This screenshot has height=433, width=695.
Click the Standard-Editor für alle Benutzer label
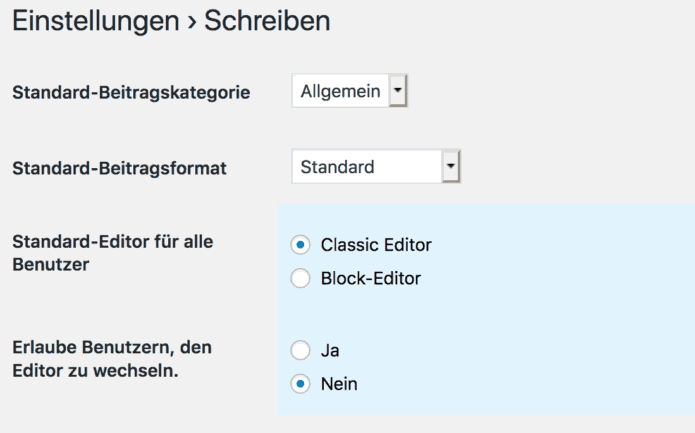point(112,254)
